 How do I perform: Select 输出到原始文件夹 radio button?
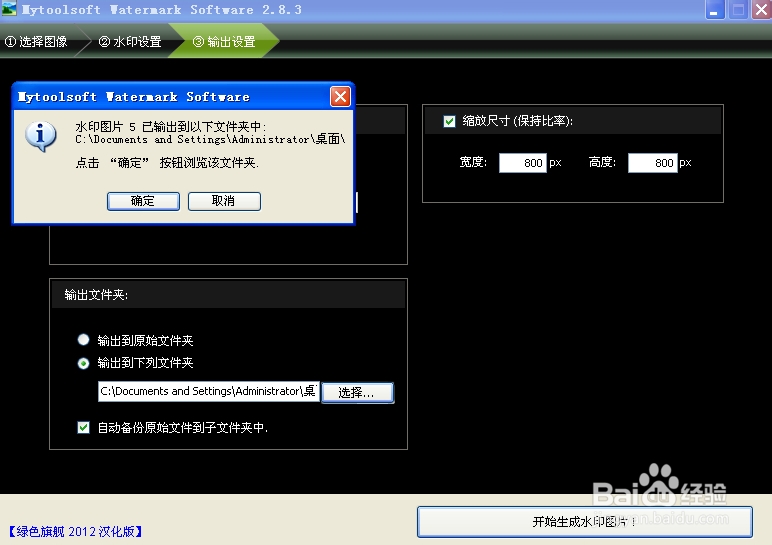click(x=84, y=340)
